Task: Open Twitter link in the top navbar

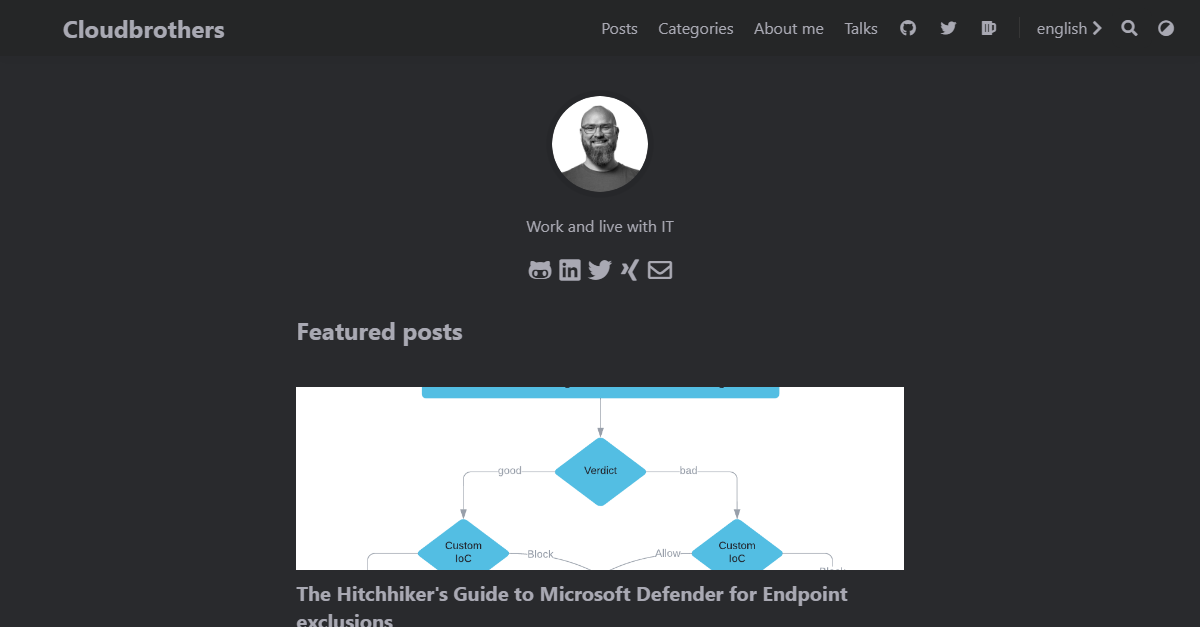Action: click(948, 28)
